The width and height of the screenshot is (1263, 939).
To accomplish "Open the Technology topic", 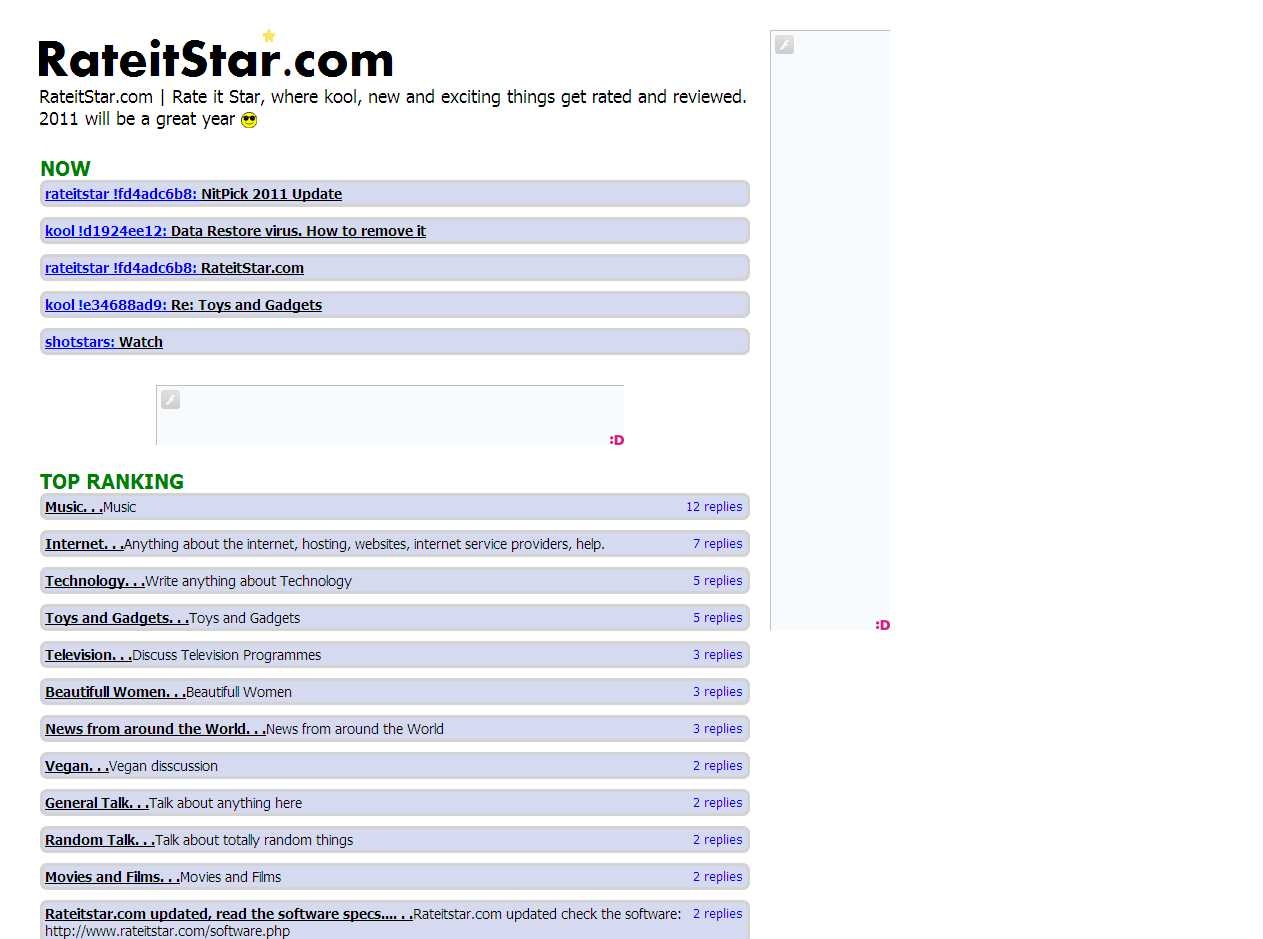I will click(x=95, y=581).
